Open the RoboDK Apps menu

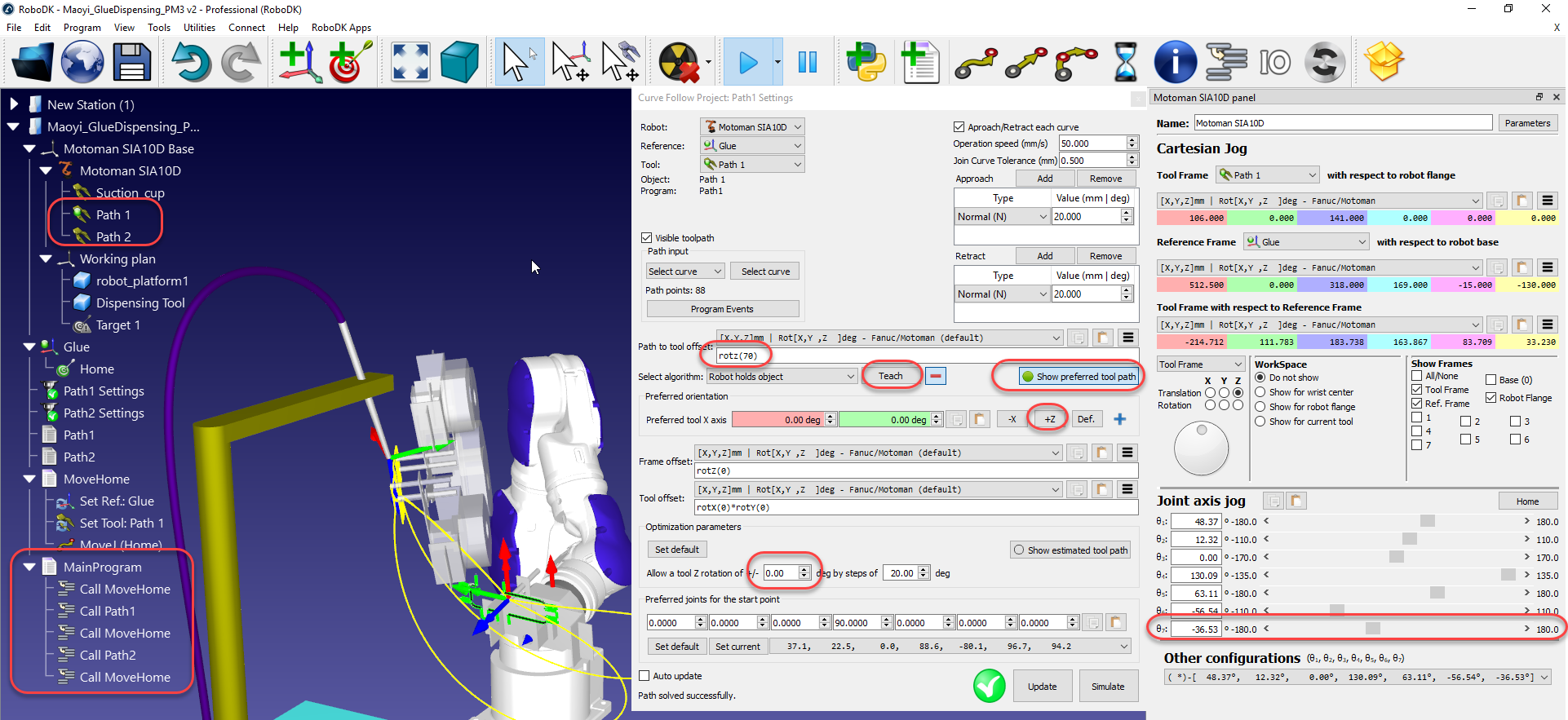click(342, 28)
